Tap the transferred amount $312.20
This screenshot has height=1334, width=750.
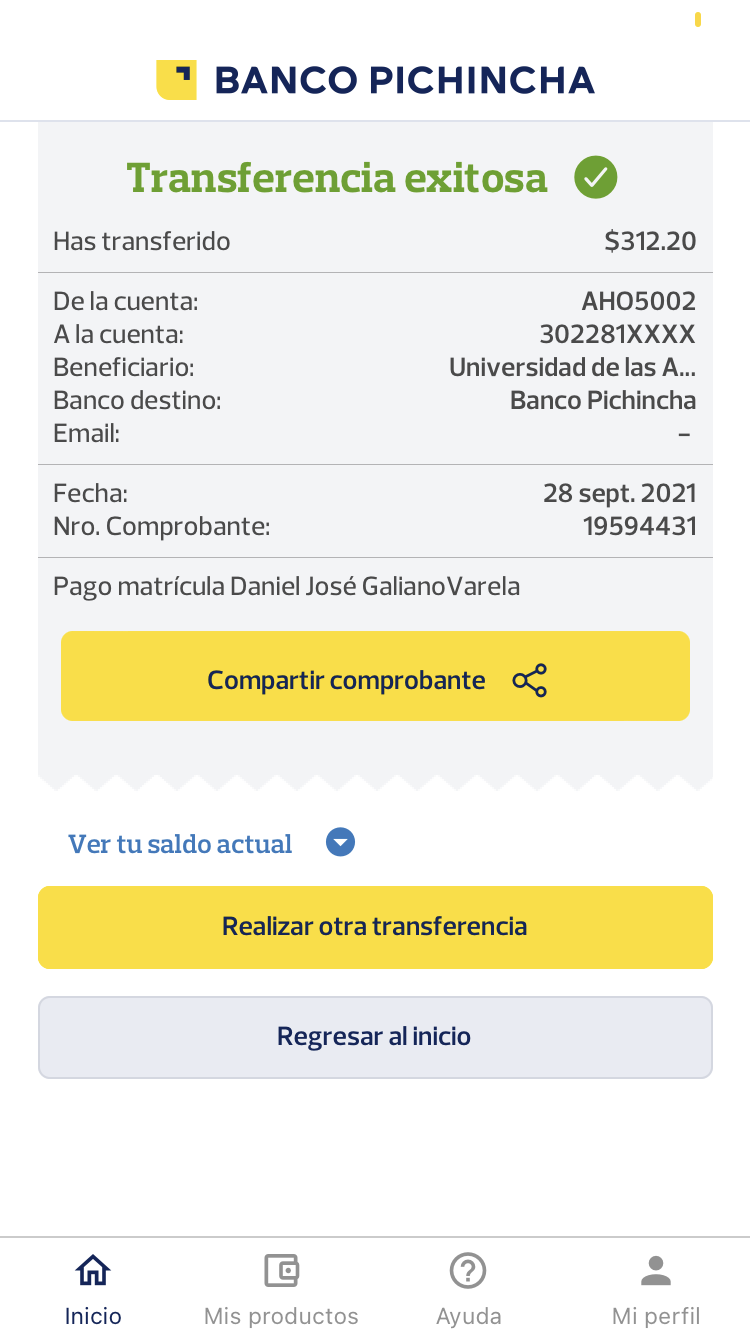pos(650,241)
